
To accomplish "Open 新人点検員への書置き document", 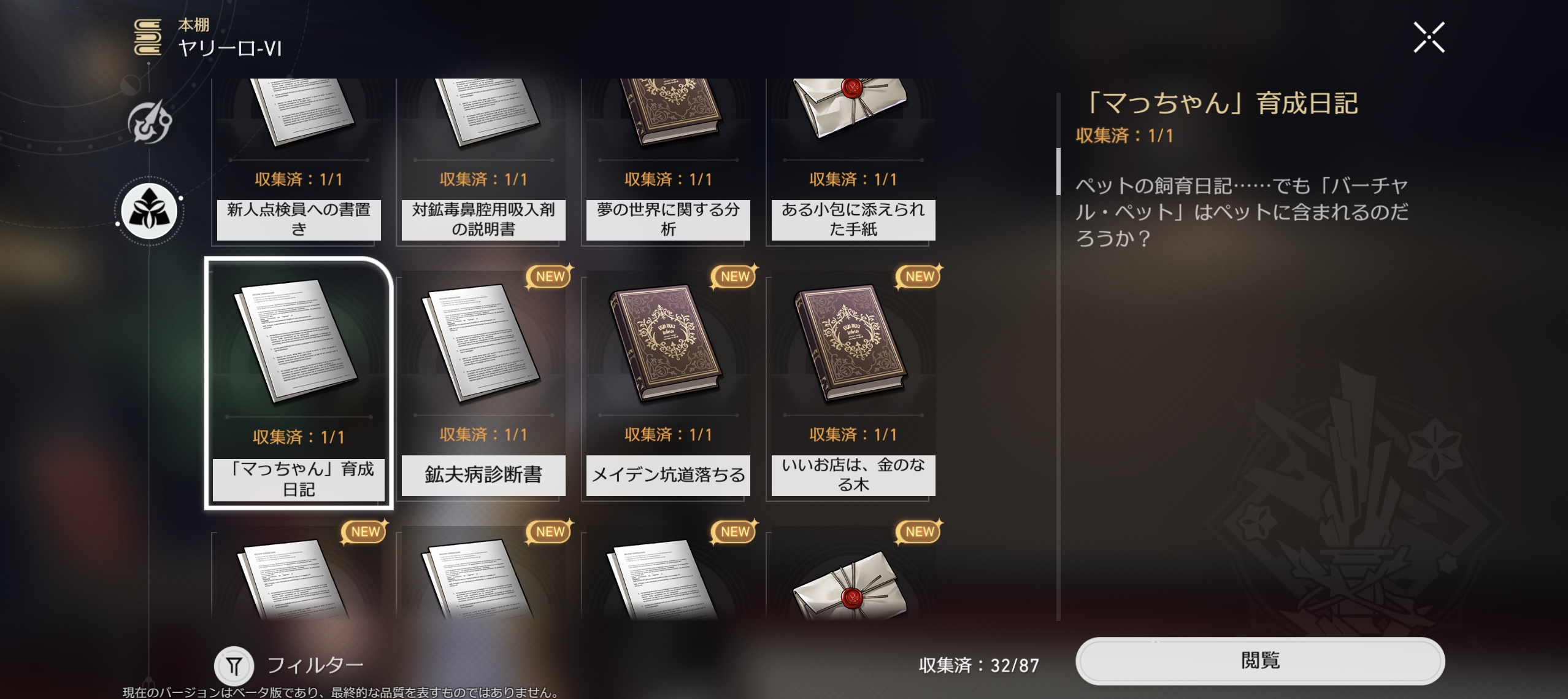I will point(299,161).
